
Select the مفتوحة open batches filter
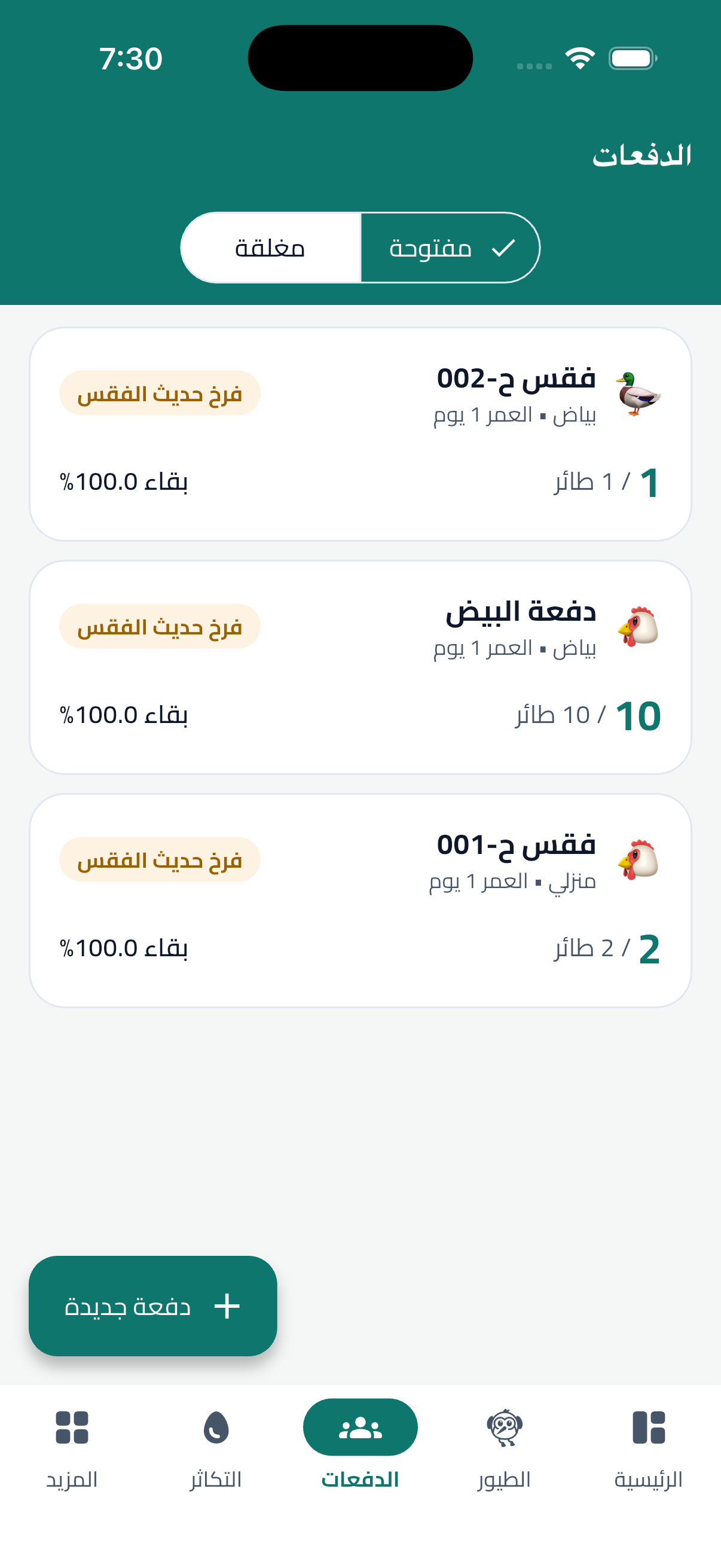pyautogui.click(x=450, y=248)
